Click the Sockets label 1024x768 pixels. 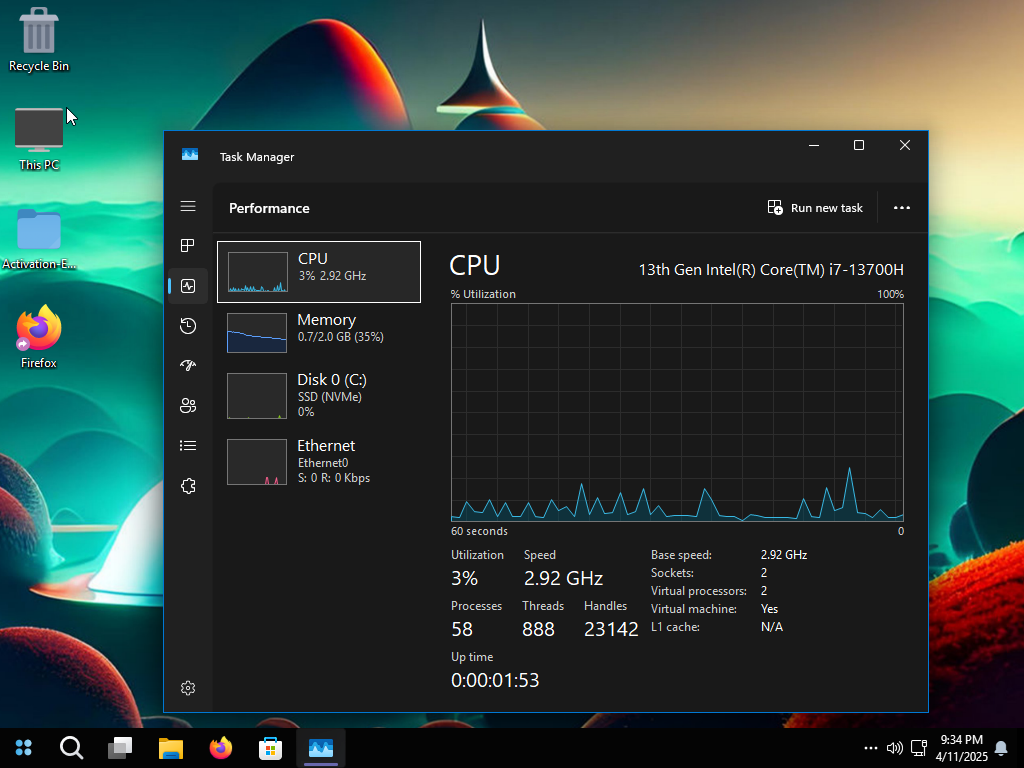672,573
